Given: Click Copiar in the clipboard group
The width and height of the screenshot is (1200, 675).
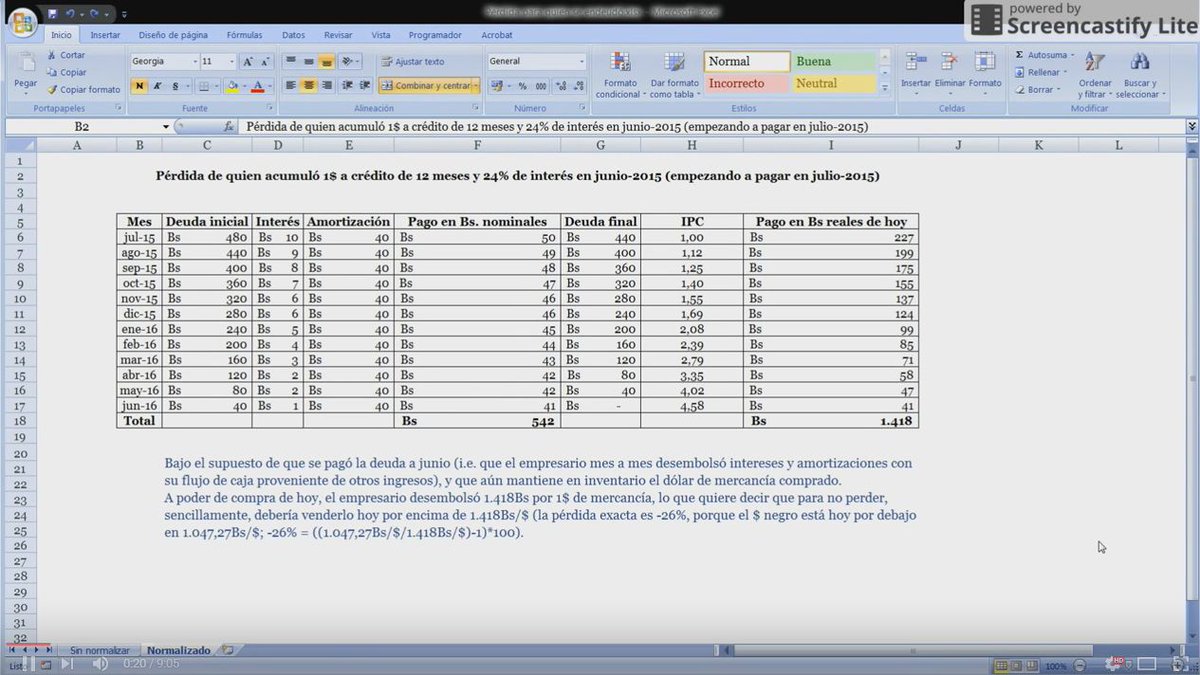Looking at the screenshot, I should (x=66, y=72).
